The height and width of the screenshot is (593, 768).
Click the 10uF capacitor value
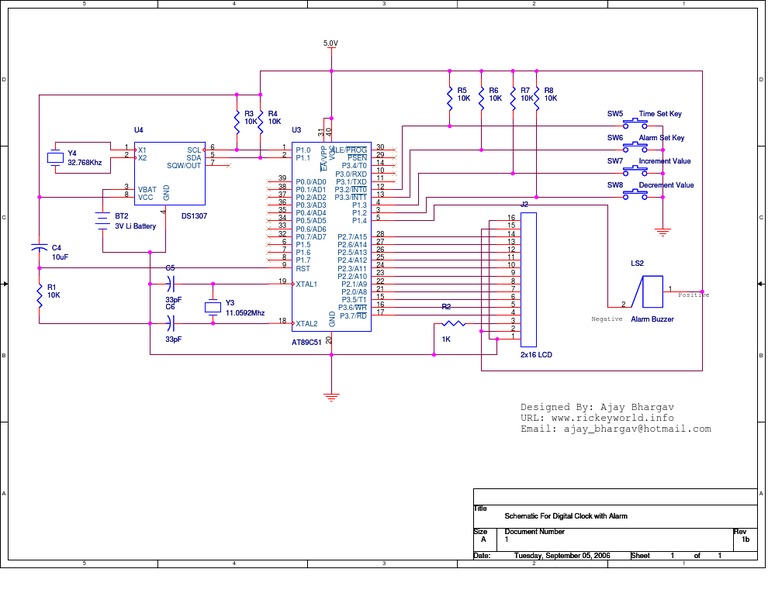click(x=60, y=257)
